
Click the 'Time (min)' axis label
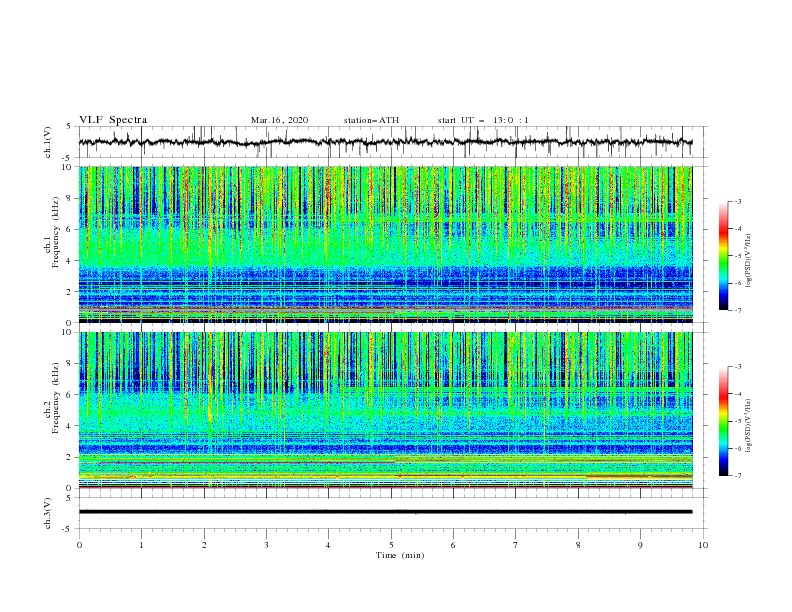coord(400,555)
